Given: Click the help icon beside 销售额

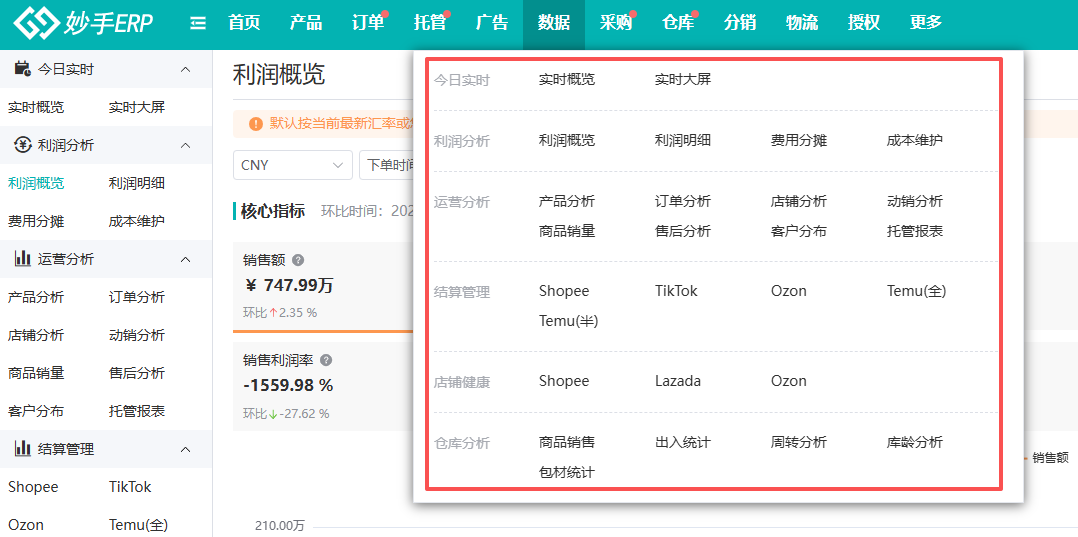Looking at the screenshot, I should [298, 260].
